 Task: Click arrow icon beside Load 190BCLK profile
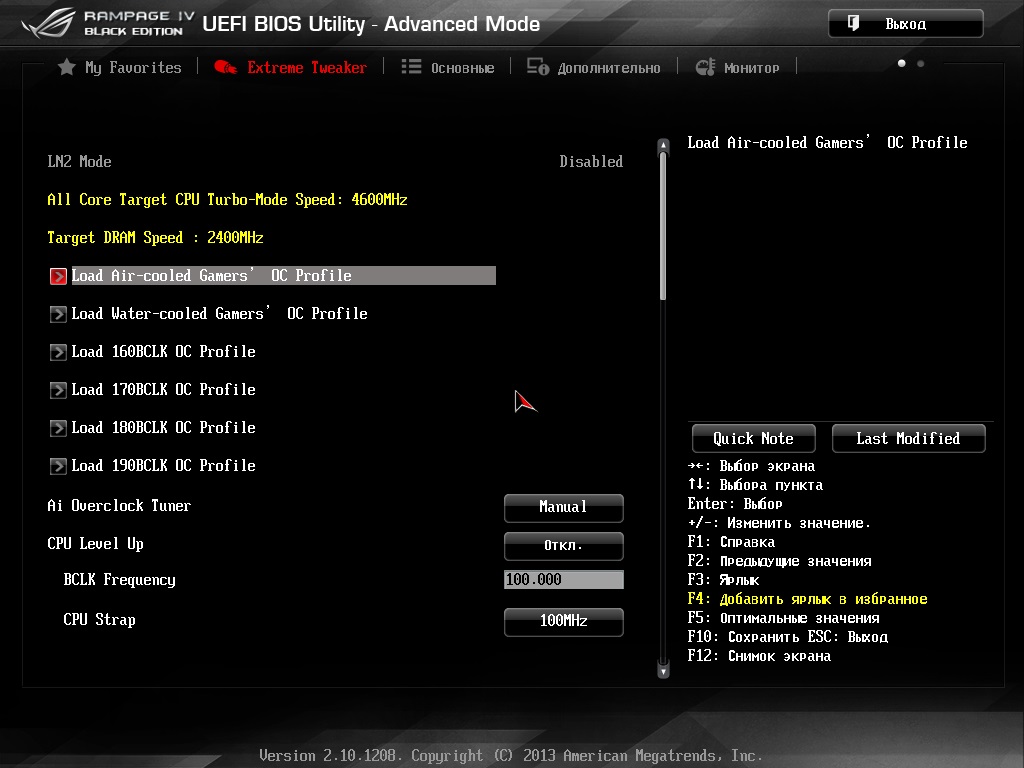point(58,466)
